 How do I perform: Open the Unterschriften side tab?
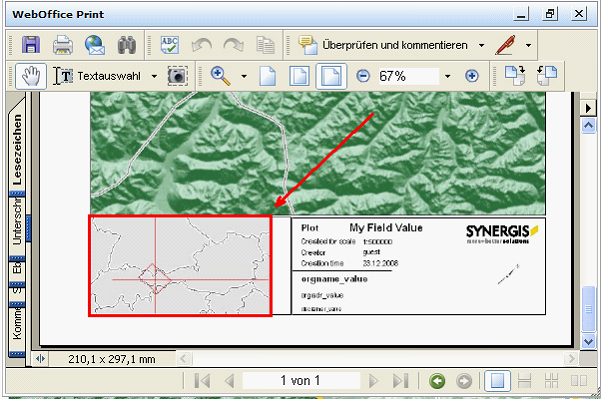[x=17, y=222]
